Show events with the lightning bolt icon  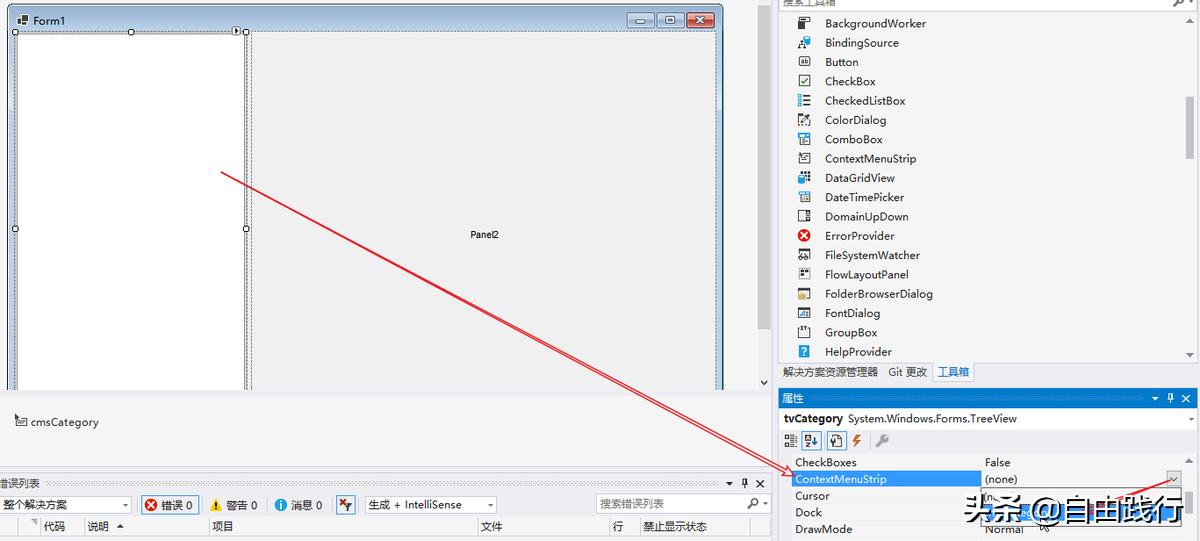[857, 440]
